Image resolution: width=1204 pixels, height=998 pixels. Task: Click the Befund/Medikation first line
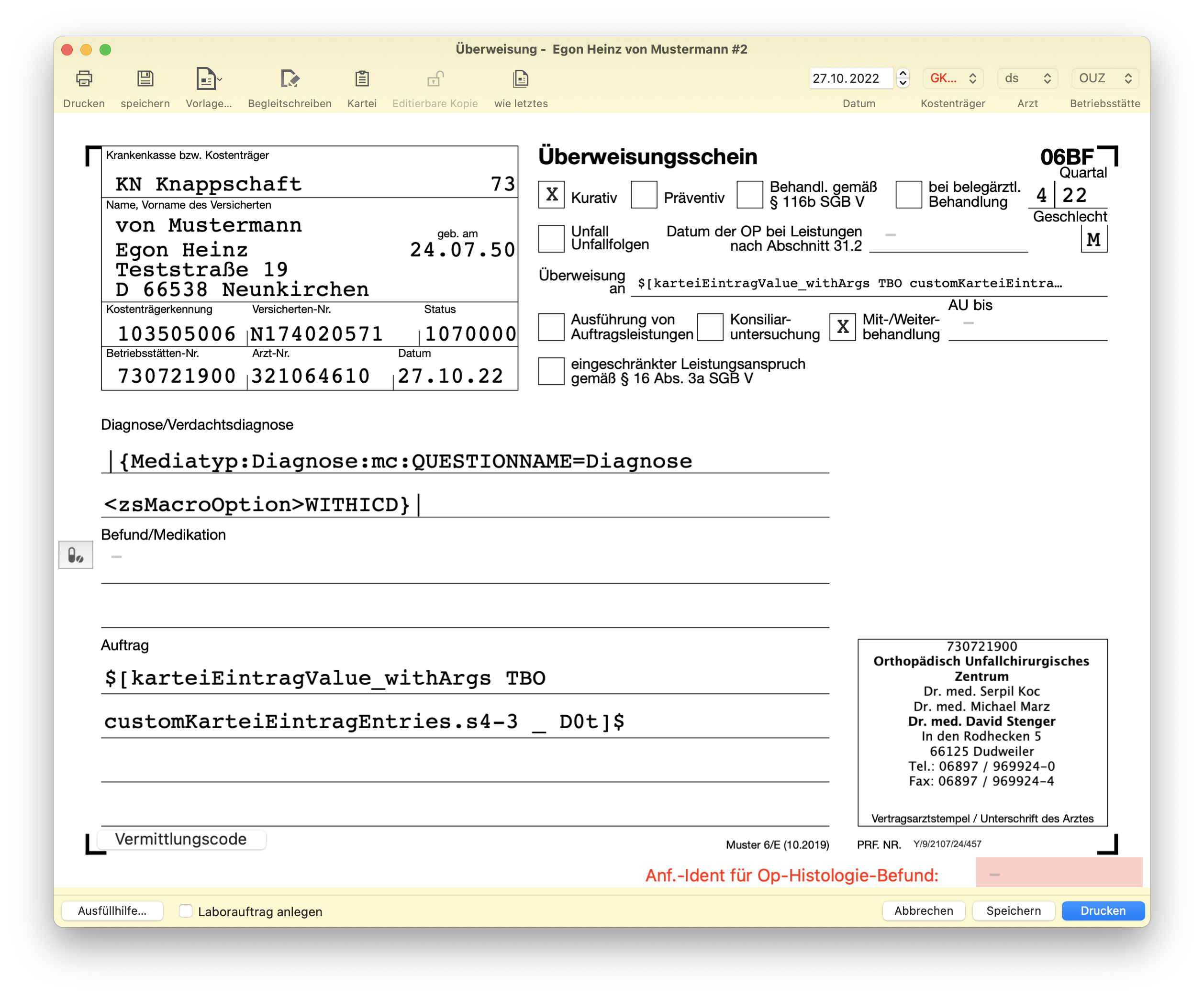point(465,563)
